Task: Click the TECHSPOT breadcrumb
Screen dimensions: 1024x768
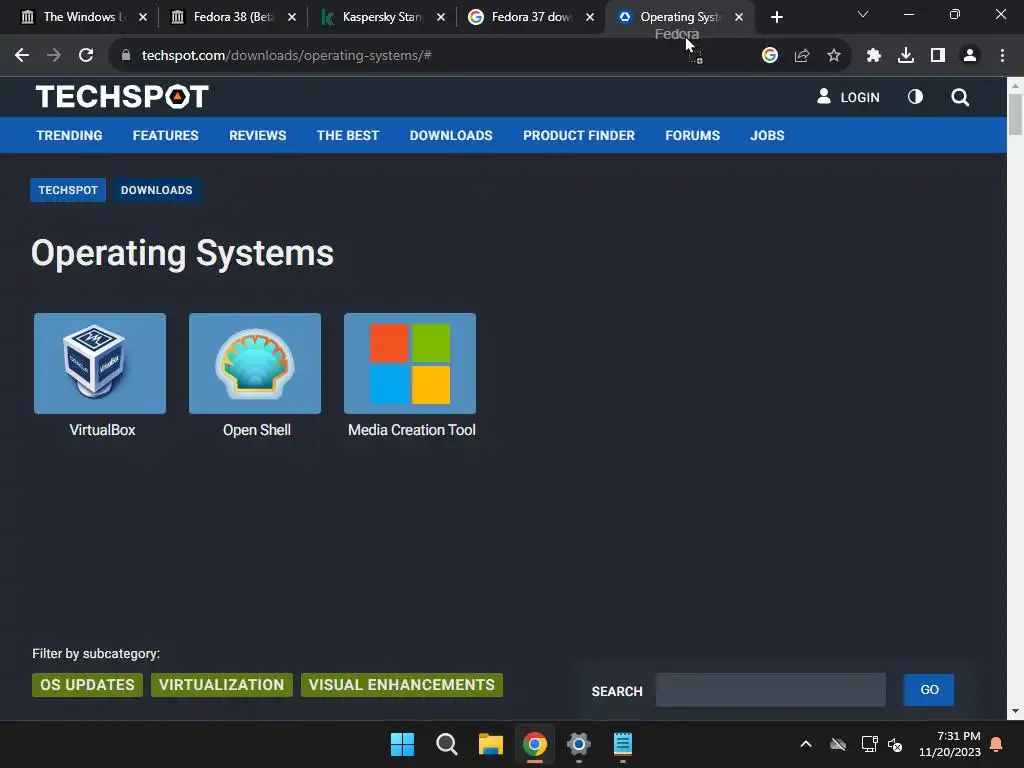Action: click(68, 190)
